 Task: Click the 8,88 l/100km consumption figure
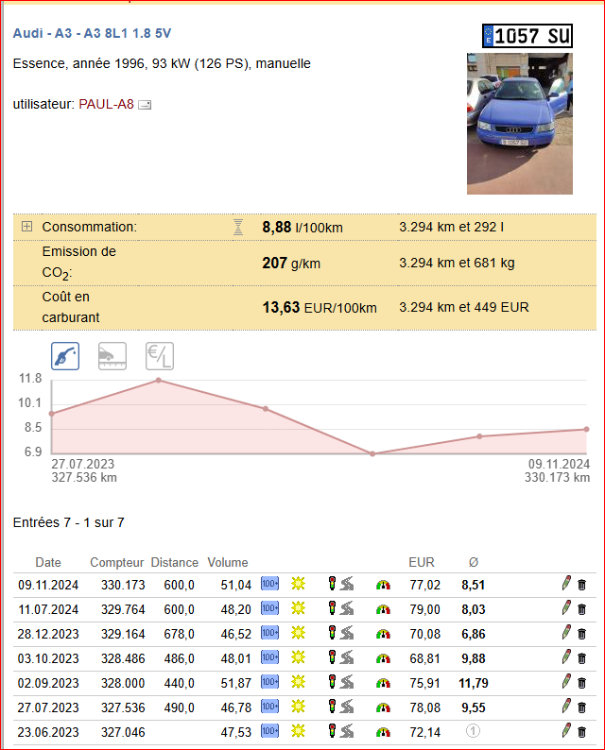[302, 227]
